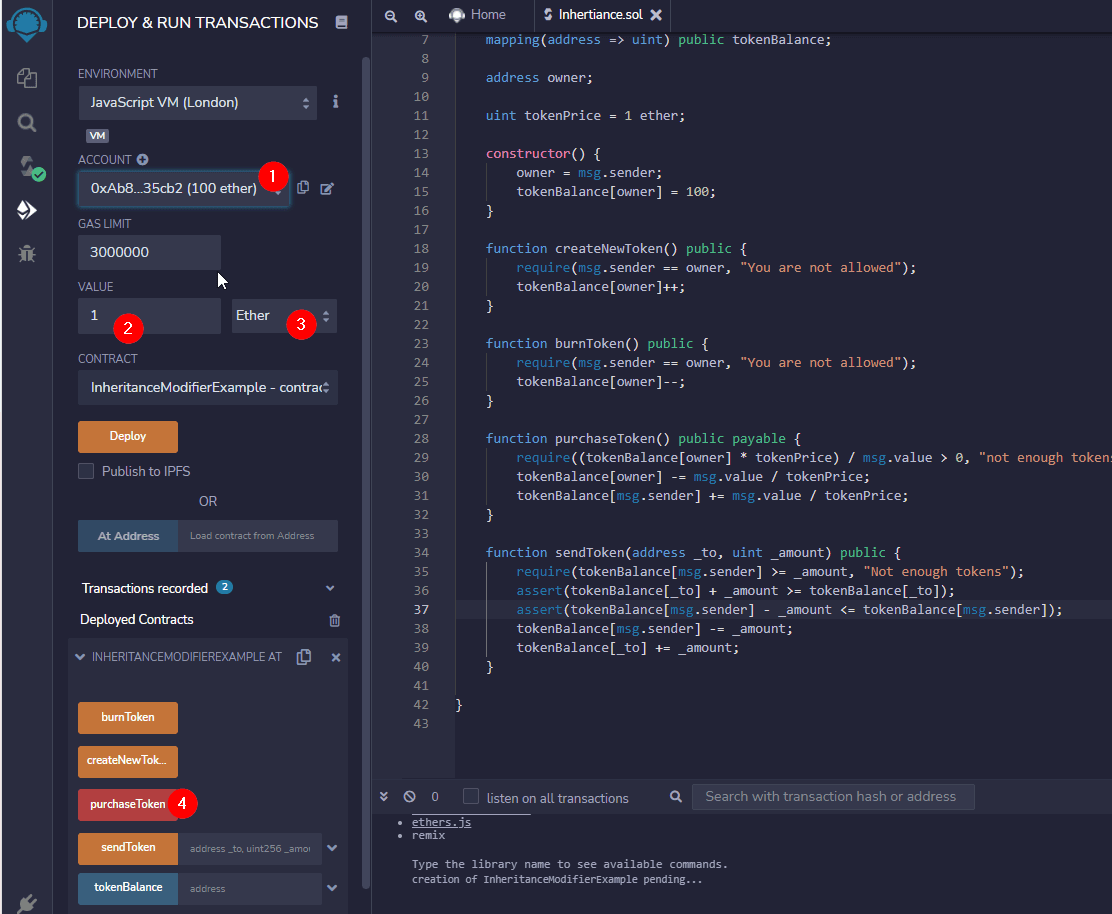Call the sendToken function button

pyautogui.click(x=128, y=848)
